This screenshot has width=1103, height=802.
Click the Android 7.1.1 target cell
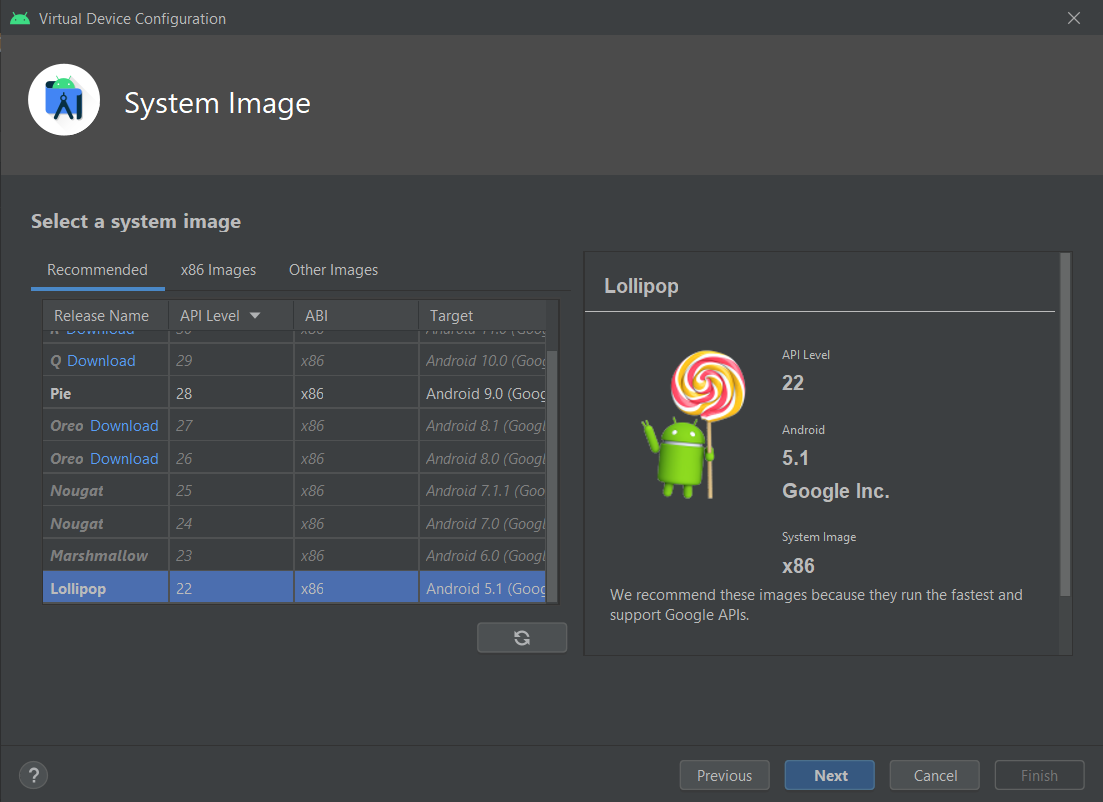pos(483,491)
